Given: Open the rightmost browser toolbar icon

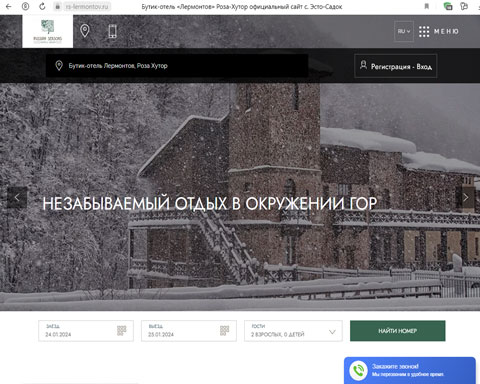Looking at the screenshot, I should (x=464, y=6).
